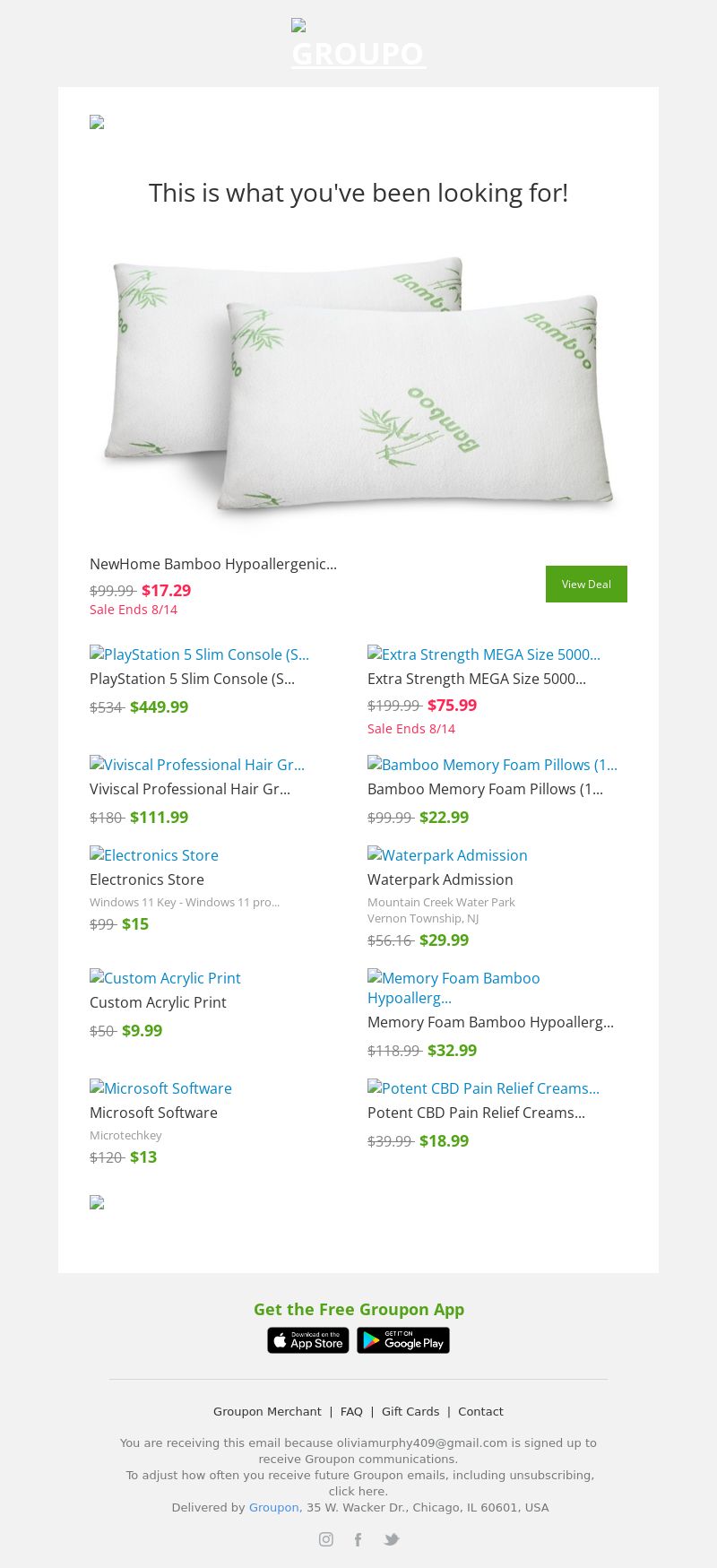Open the Electronics Store image link
717x1568 pixels.
pyautogui.click(x=154, y=855)
